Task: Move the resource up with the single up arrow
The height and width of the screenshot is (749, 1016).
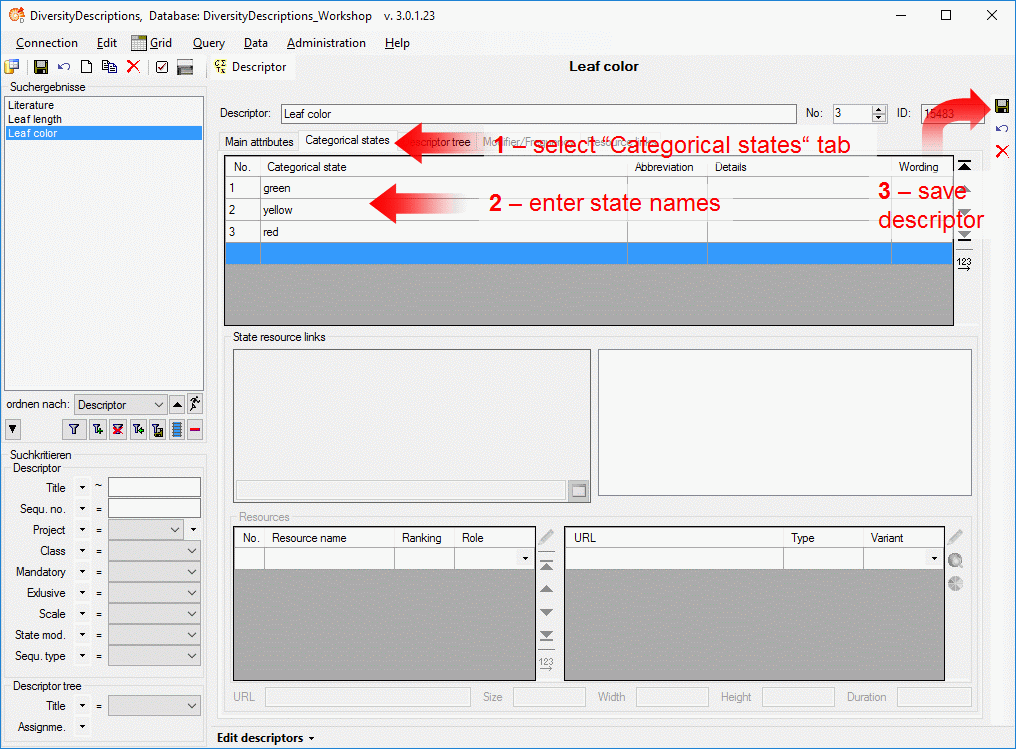Action: [x=546, y=589]
